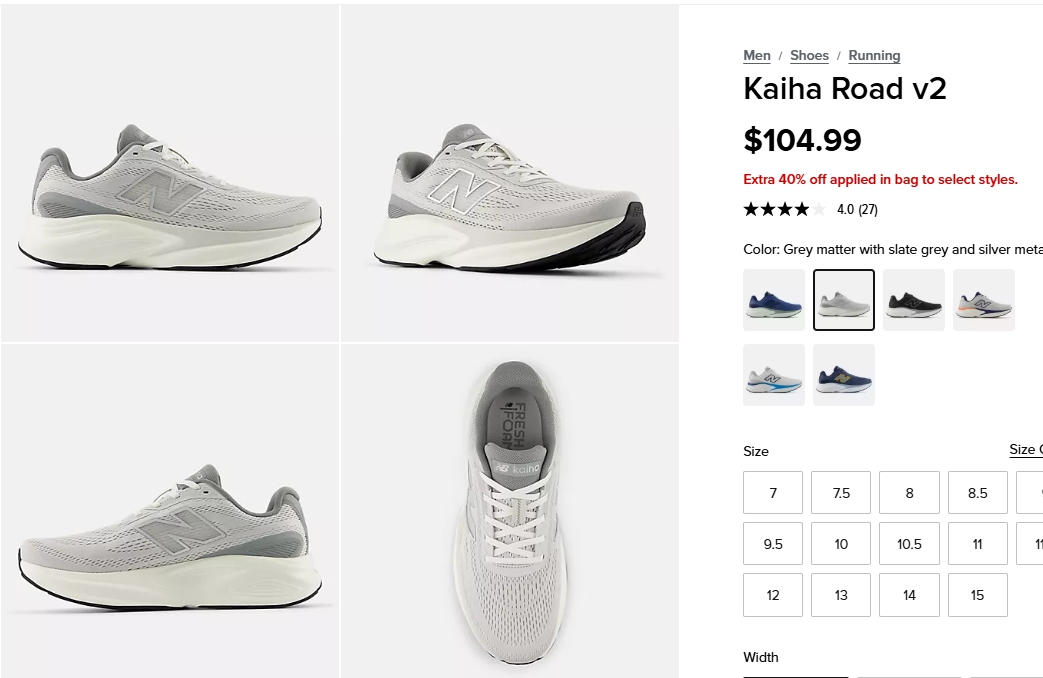
Task: Go to the Shoes breadcrumb link
Action: coord(810,56)
